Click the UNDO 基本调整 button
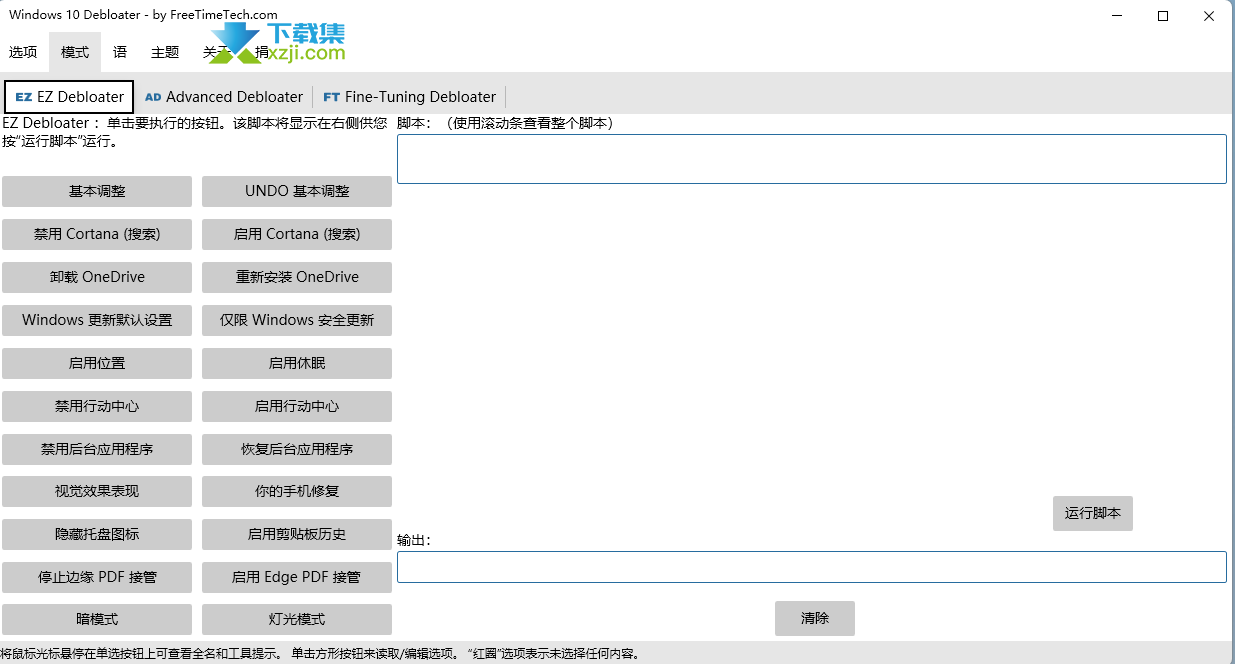Screen dimensions: 1235x664 pyautogui.click(x=297, y=191)
